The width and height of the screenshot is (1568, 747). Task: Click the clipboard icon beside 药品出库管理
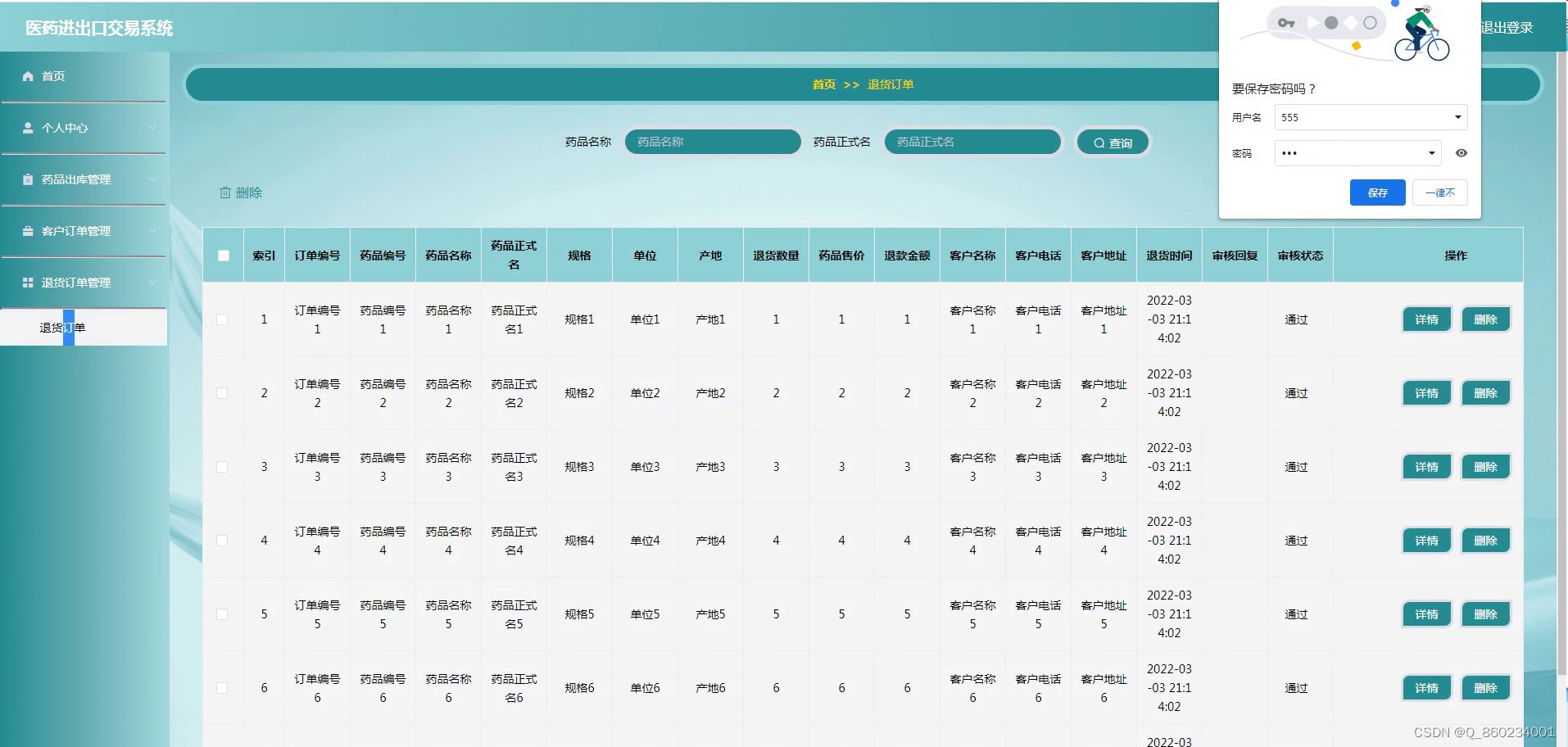pyautogui.click(x=28, y=179)
